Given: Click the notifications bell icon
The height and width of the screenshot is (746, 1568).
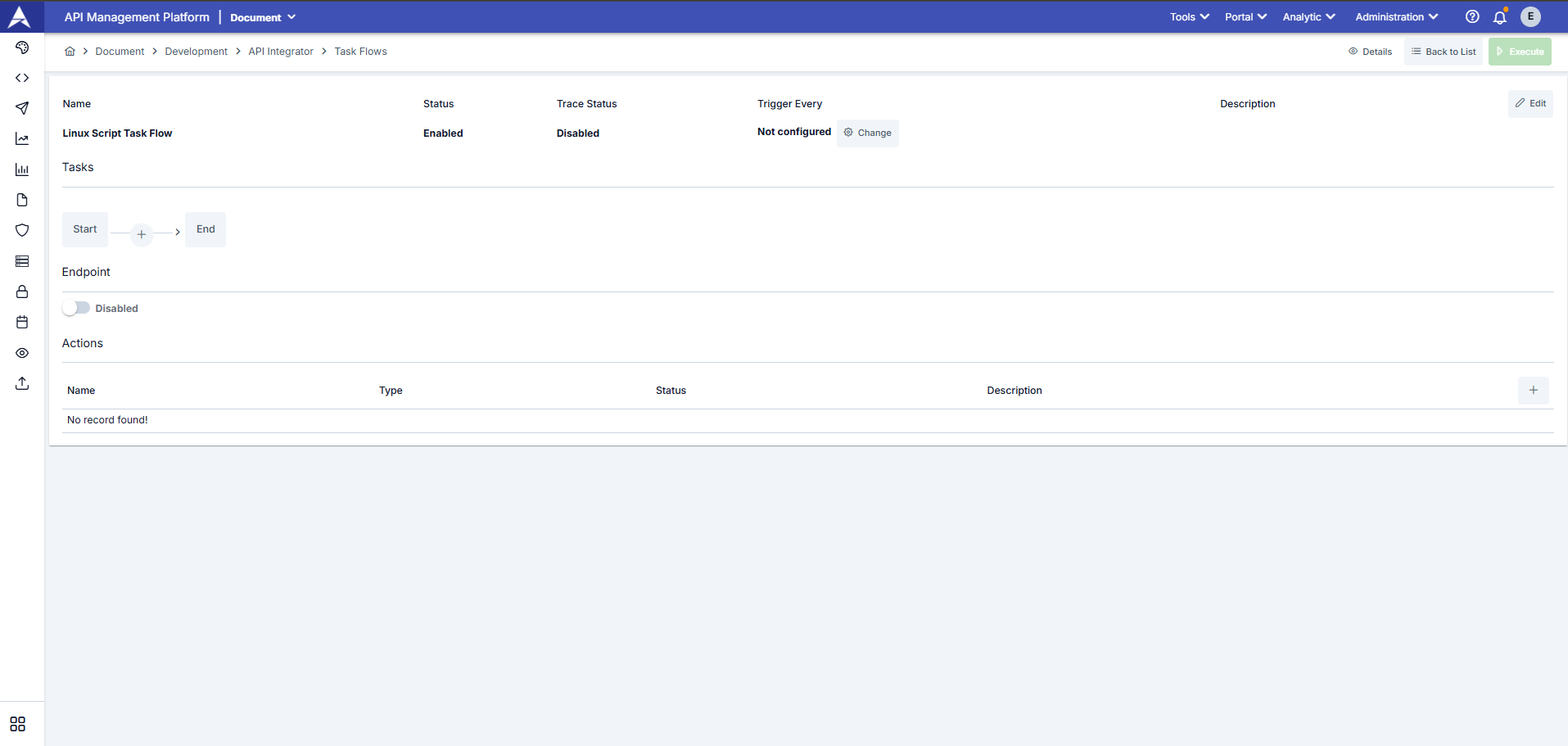Looking at the screenshot, I should [x=1500, y=17].
